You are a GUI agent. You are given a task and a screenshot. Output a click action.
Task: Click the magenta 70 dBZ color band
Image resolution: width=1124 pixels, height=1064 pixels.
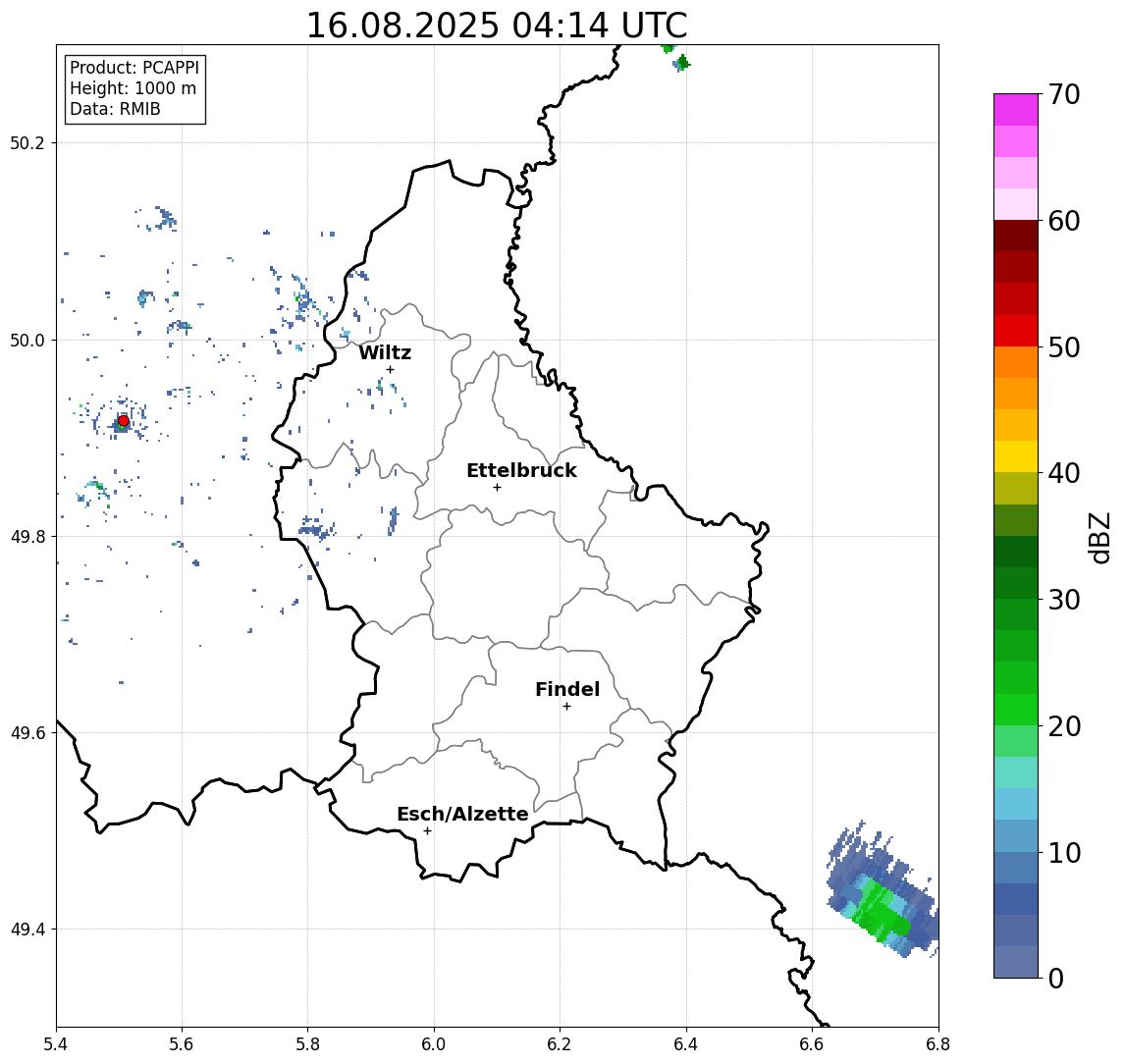point(1016,110)
